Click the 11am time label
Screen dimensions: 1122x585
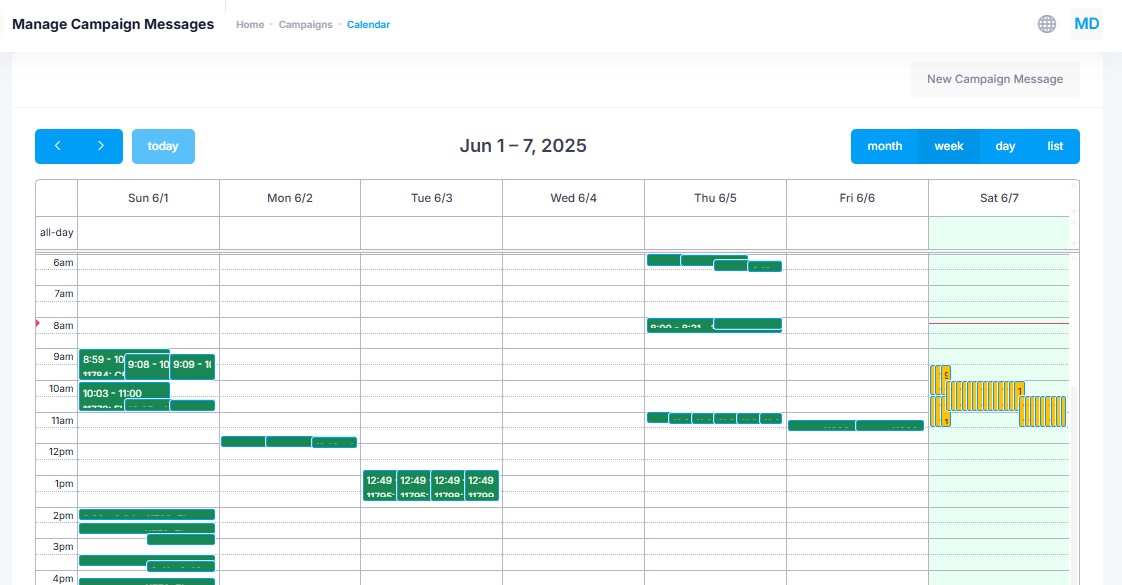click(62, 421)
